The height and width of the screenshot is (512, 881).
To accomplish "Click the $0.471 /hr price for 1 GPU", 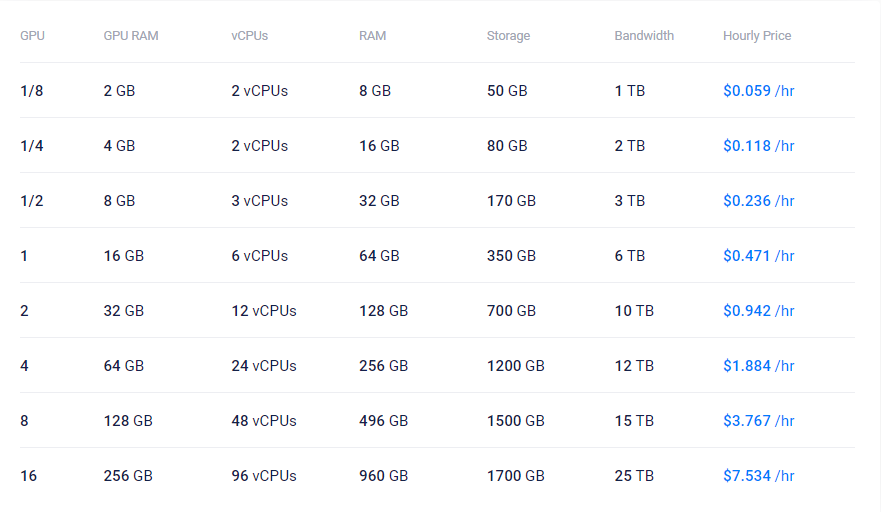I will pyautogui.click(x=758, y=256).
